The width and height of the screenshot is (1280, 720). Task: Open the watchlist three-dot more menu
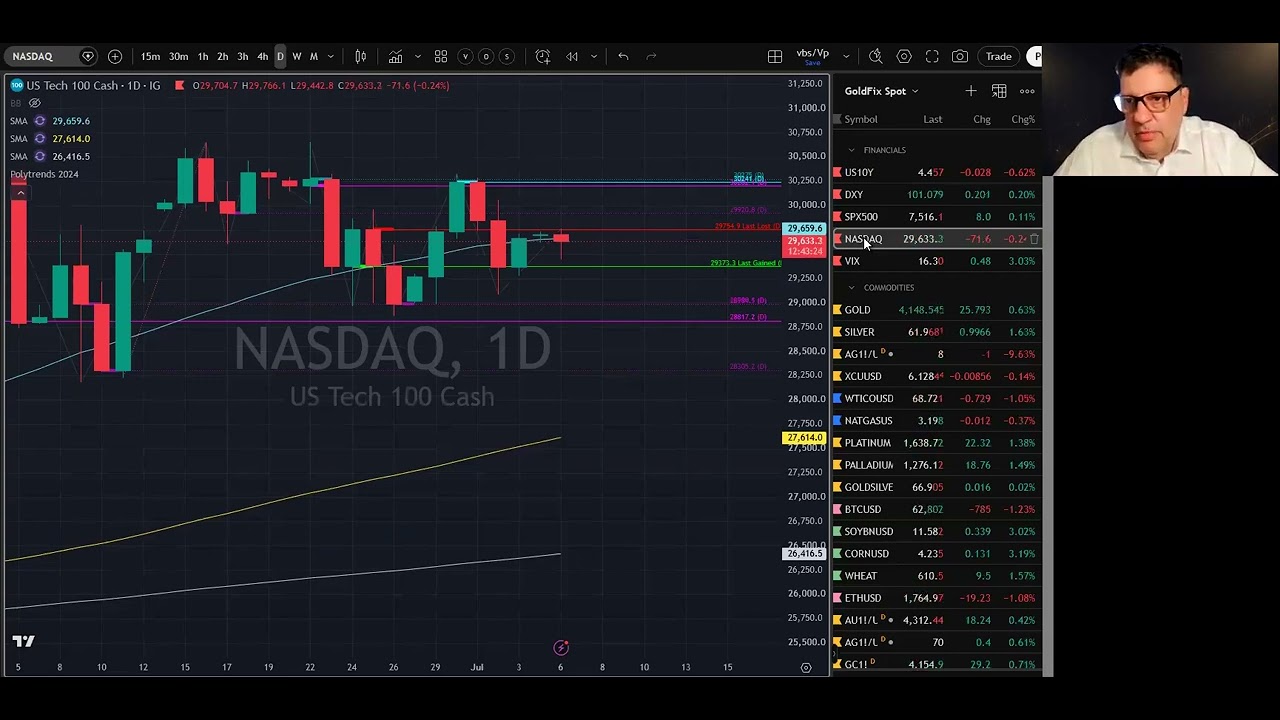(x=1027, y=91)
